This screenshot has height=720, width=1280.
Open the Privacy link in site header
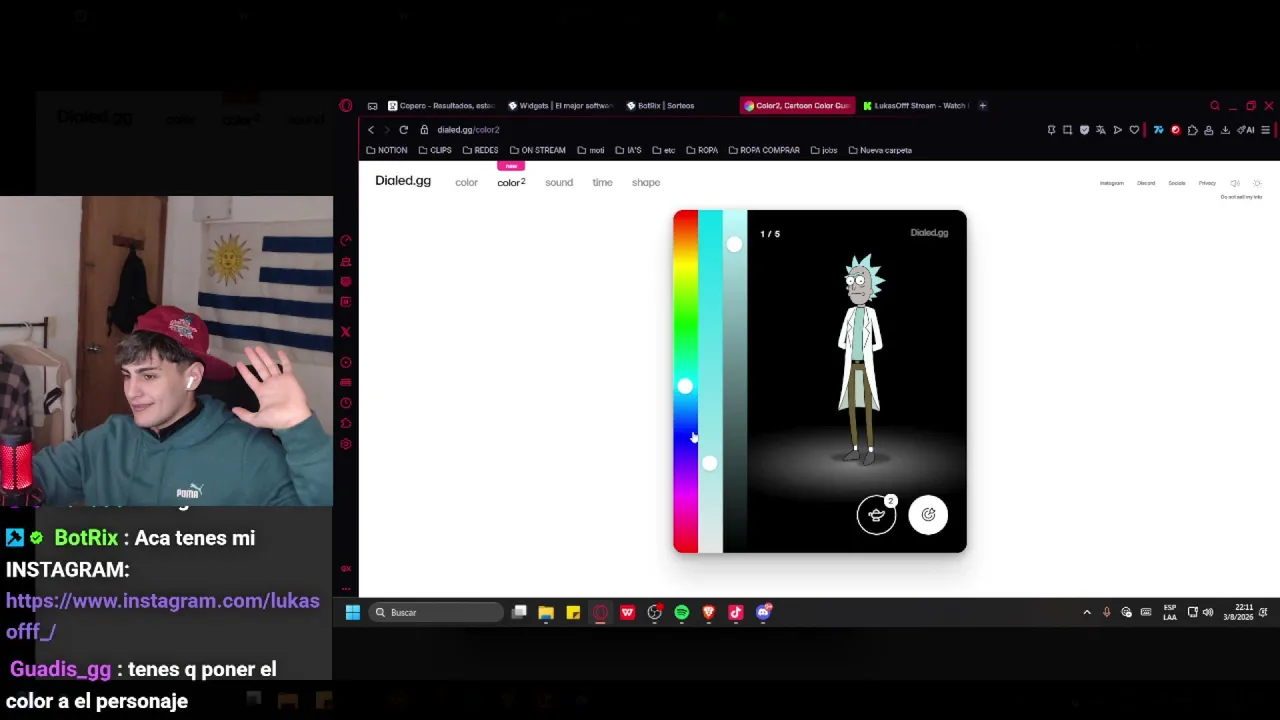[x=1207, y=183]
